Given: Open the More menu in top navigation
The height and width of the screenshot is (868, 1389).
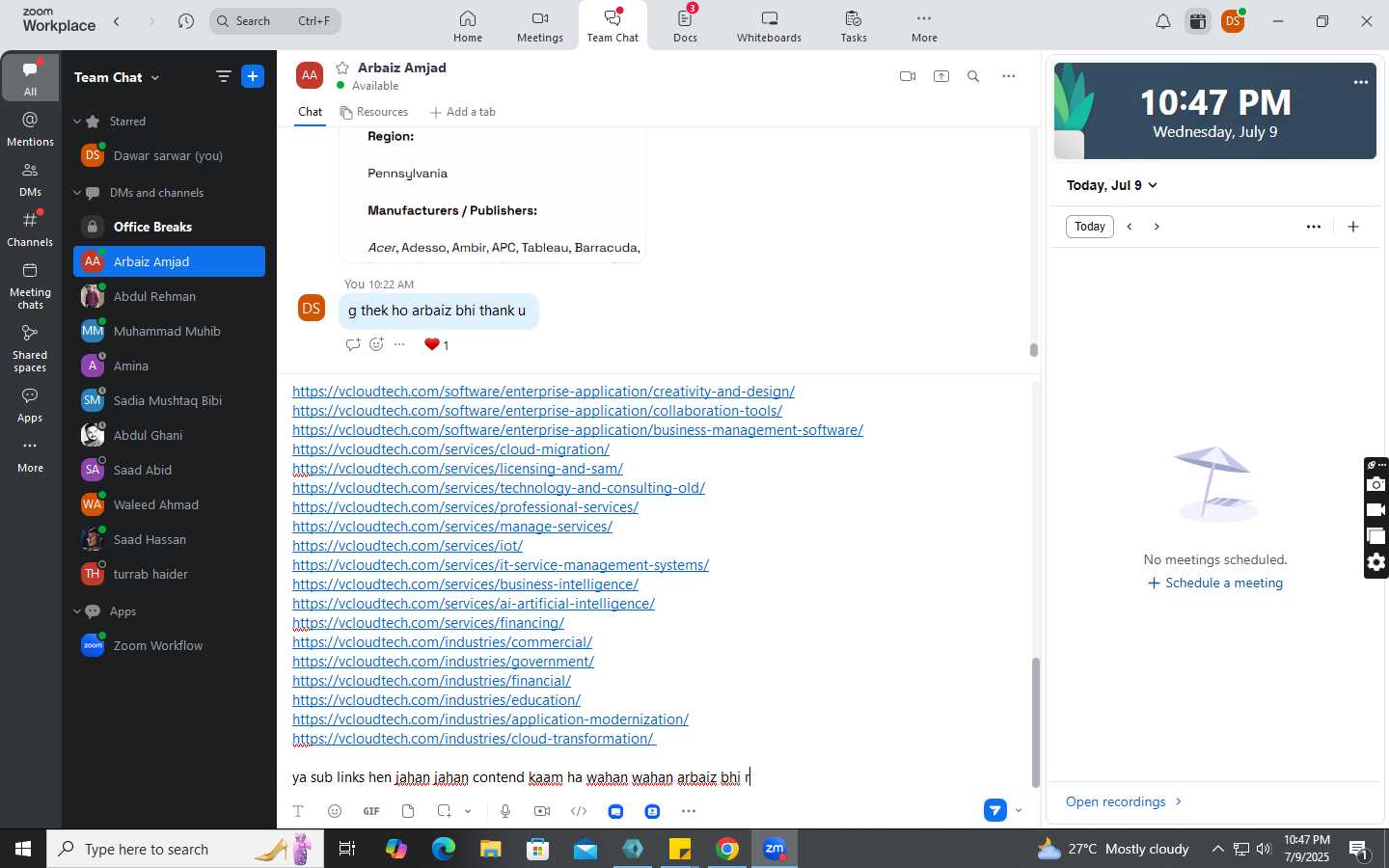Looking at the screenshot, I should point(924,26).
